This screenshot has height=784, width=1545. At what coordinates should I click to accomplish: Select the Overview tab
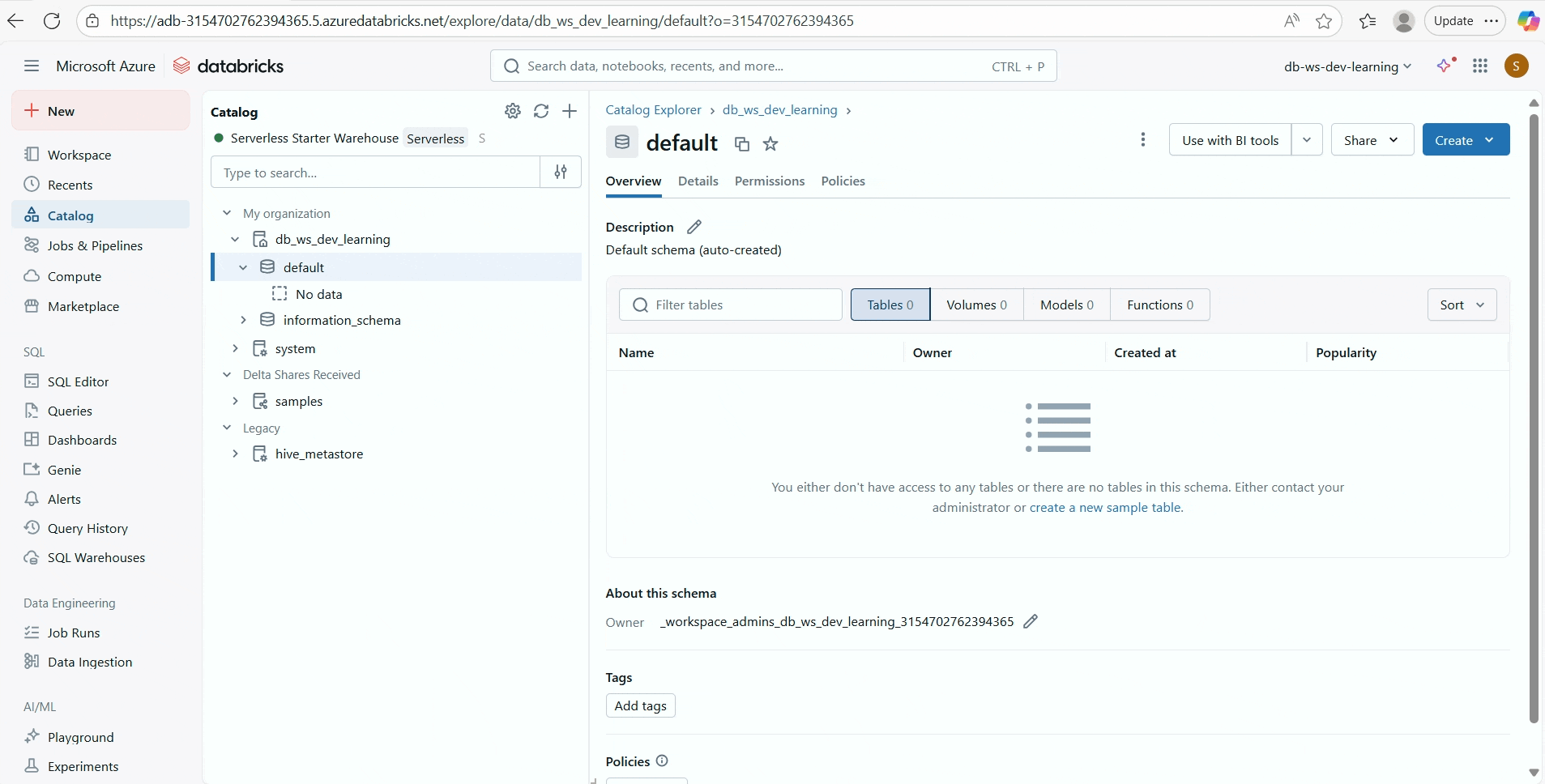tap(633, 181)
